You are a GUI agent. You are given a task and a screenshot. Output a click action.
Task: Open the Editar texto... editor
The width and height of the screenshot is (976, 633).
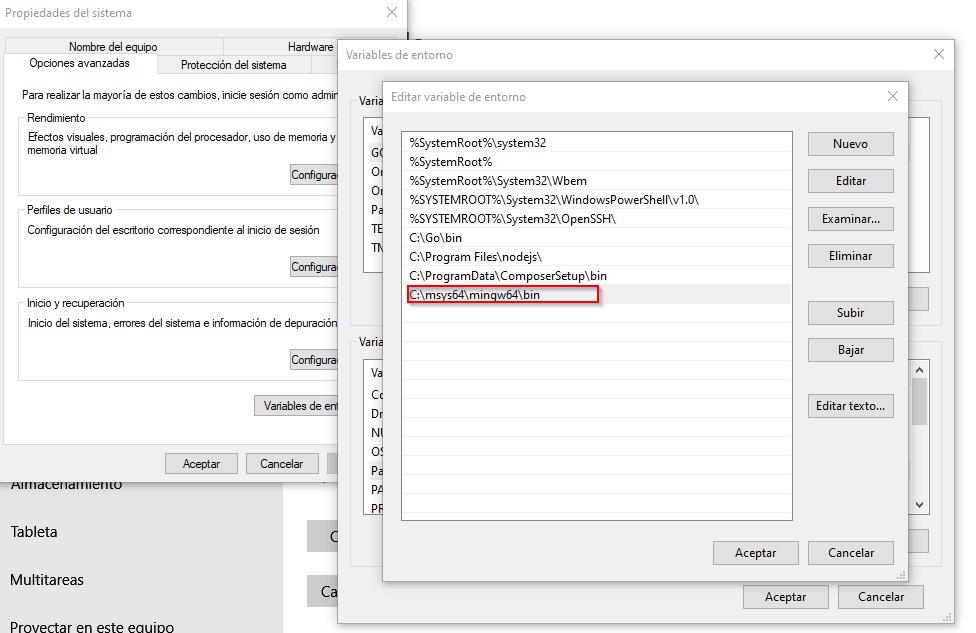850,406
